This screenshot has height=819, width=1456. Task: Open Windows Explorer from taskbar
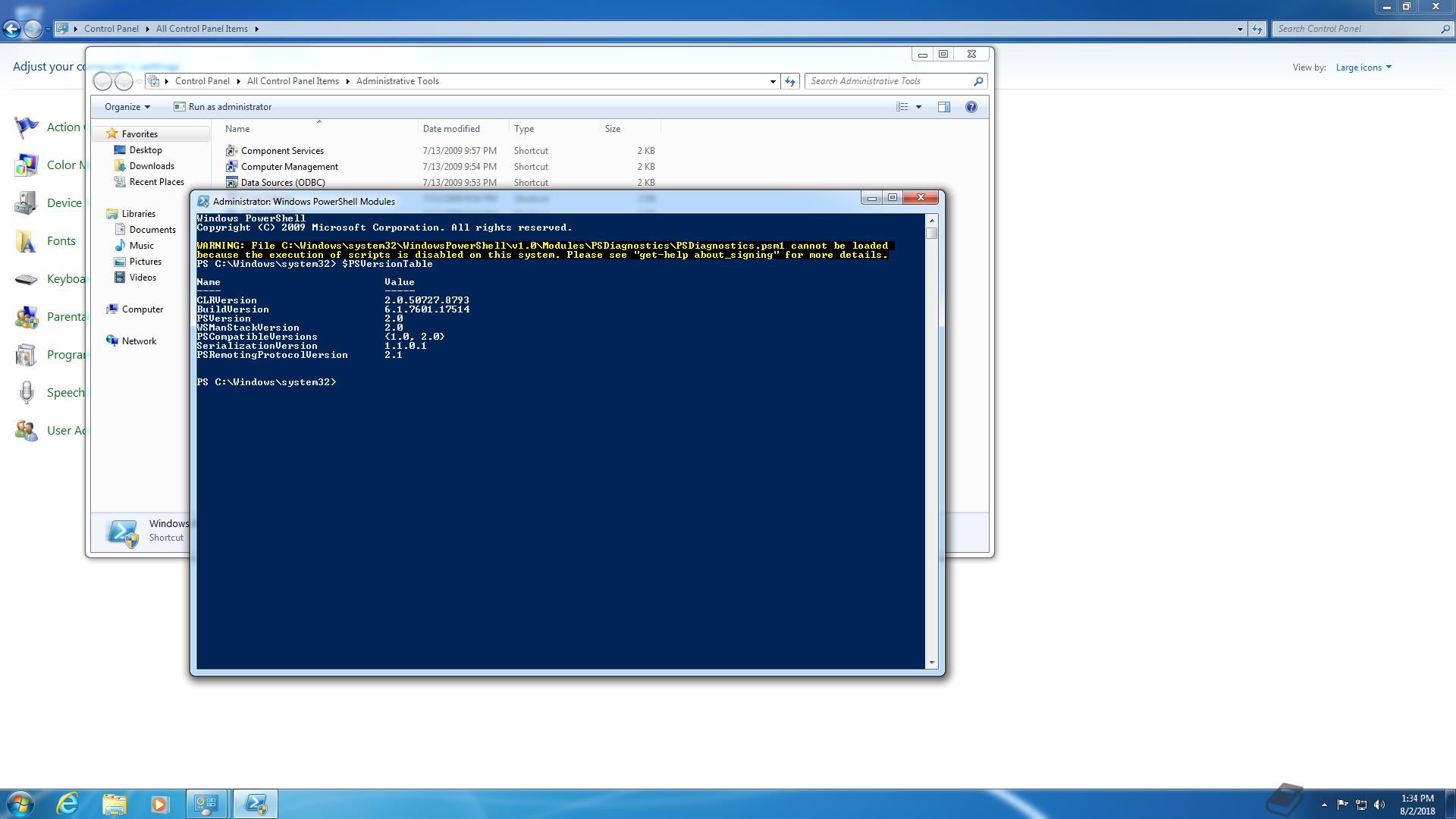pos(114,804)
